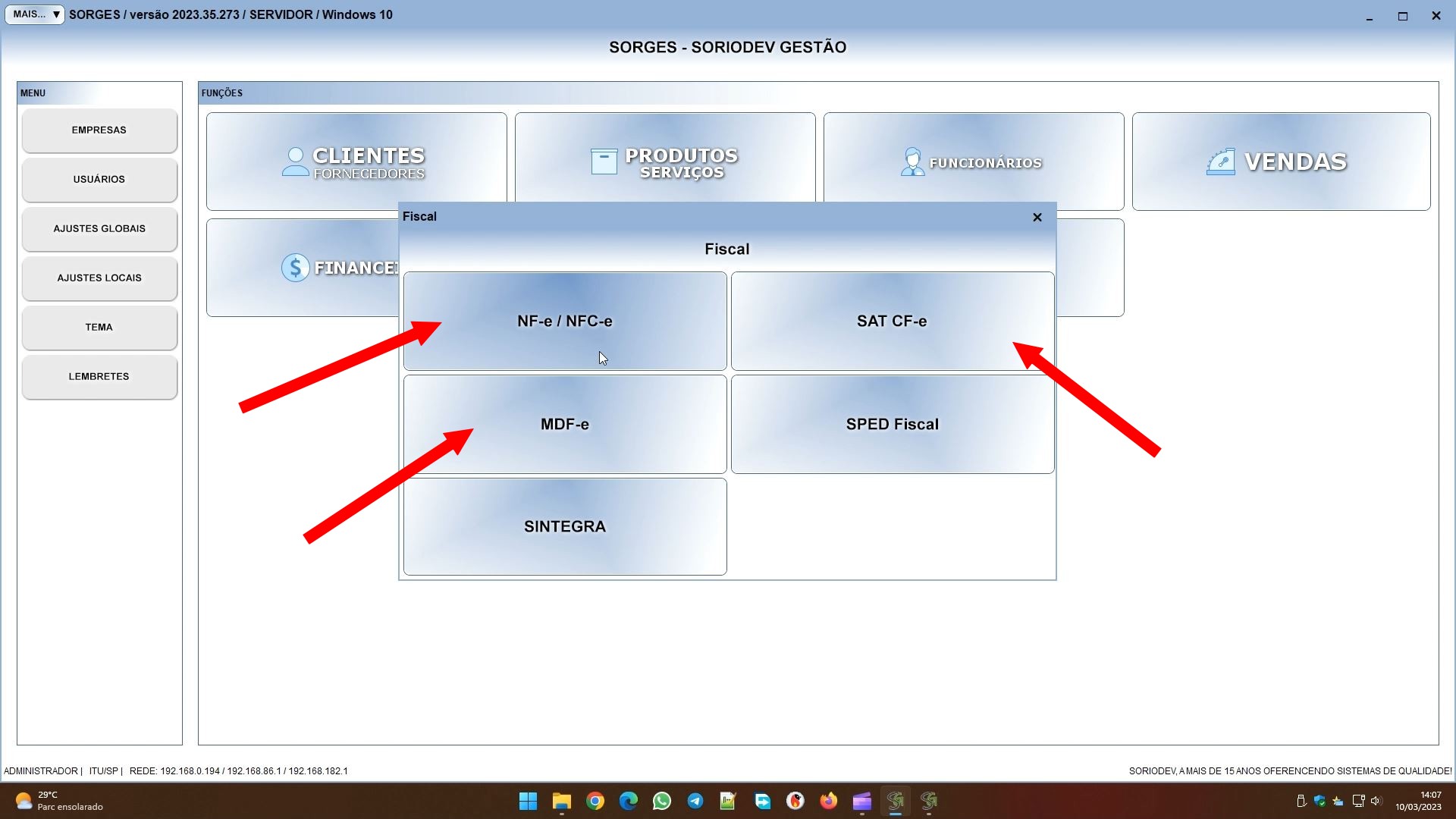1456x819 pixels.
Task: Open the green notepad editor taskbar icon
Action: (x=728, y=801)
